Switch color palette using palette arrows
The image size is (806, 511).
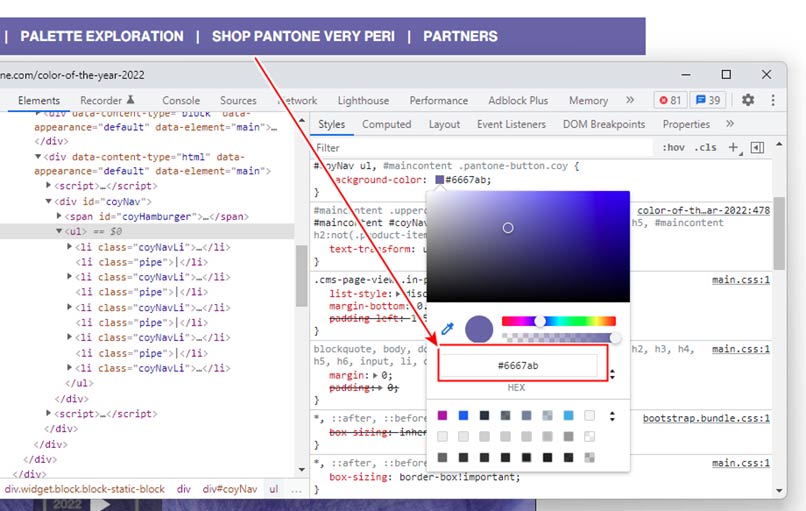coord(613,416)
